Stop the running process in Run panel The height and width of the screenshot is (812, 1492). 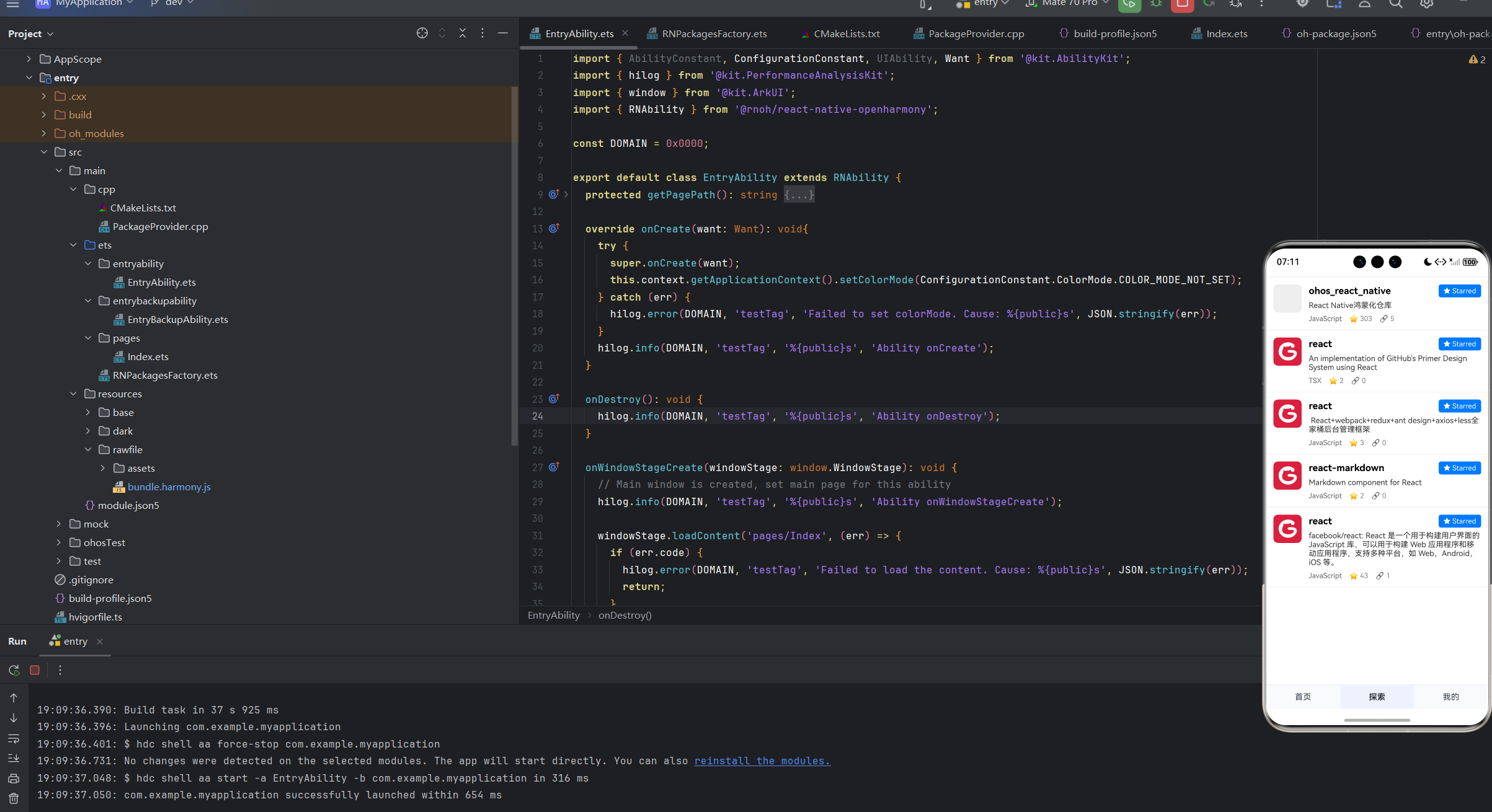(35, 670)
